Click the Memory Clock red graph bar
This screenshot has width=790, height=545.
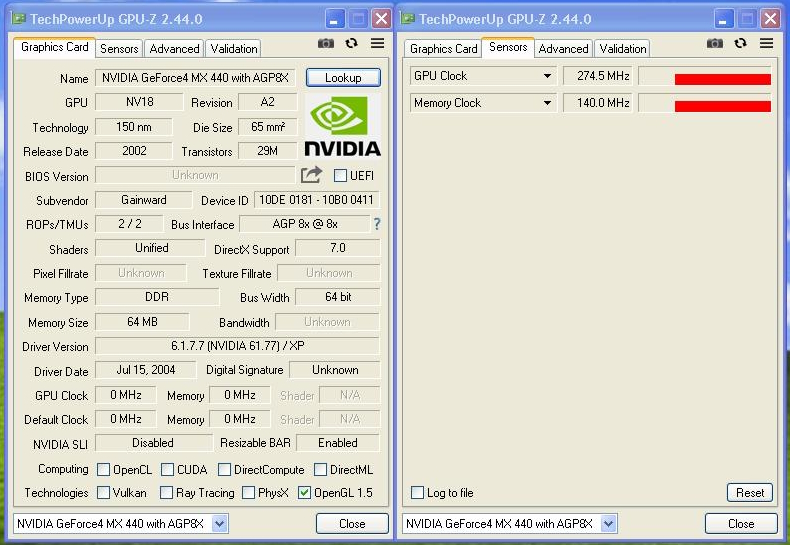click(722, 106)
